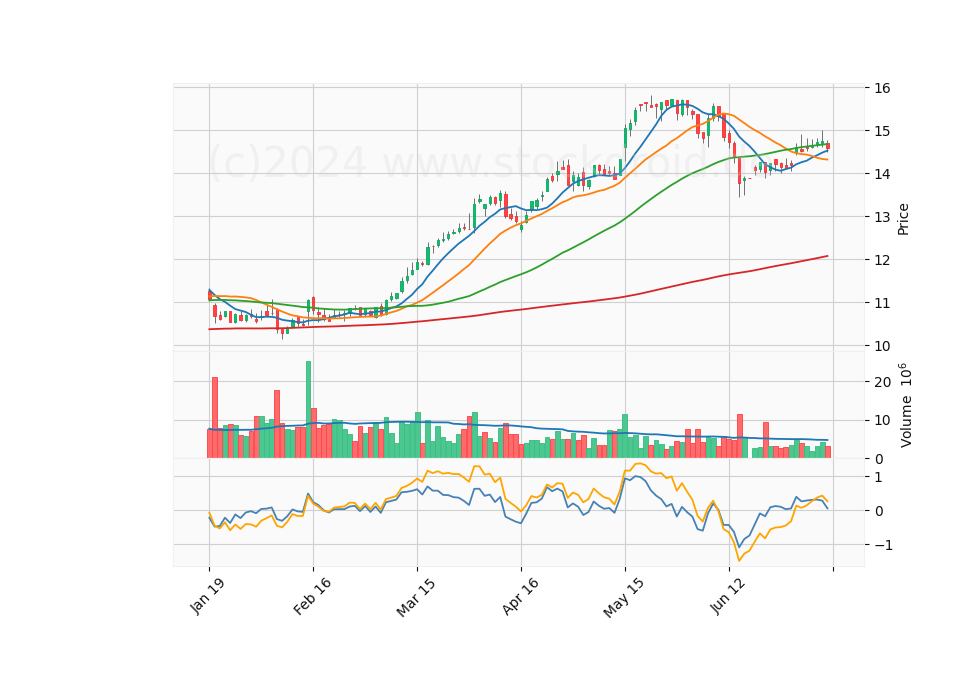The width and height of the screenshot is (960, 690).
Task: Click the tallest green volume bar
Action: click(x=309, y=410)
